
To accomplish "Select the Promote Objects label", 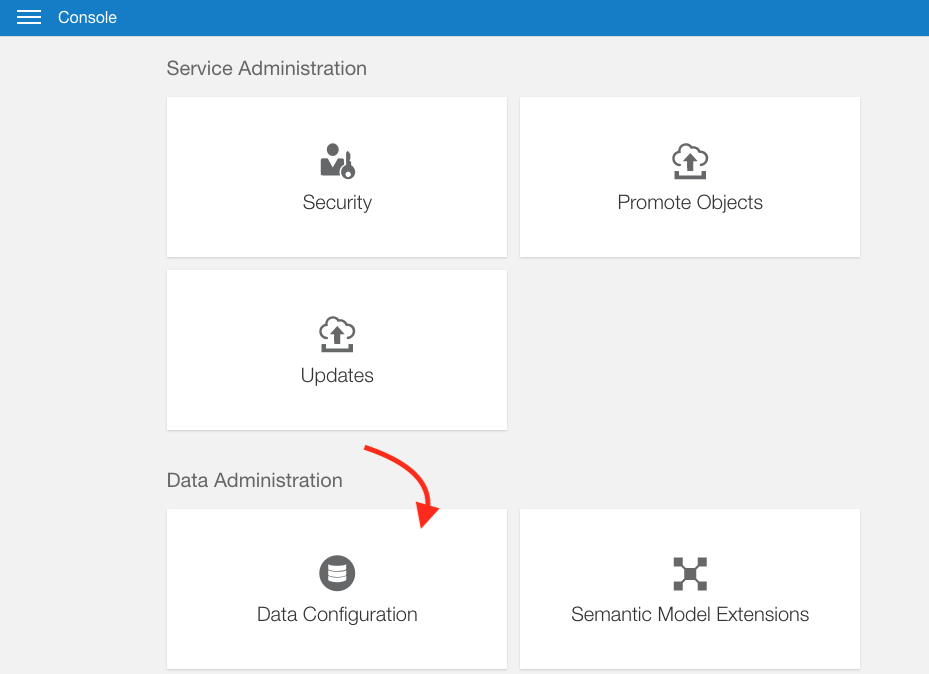I will 690,203.
